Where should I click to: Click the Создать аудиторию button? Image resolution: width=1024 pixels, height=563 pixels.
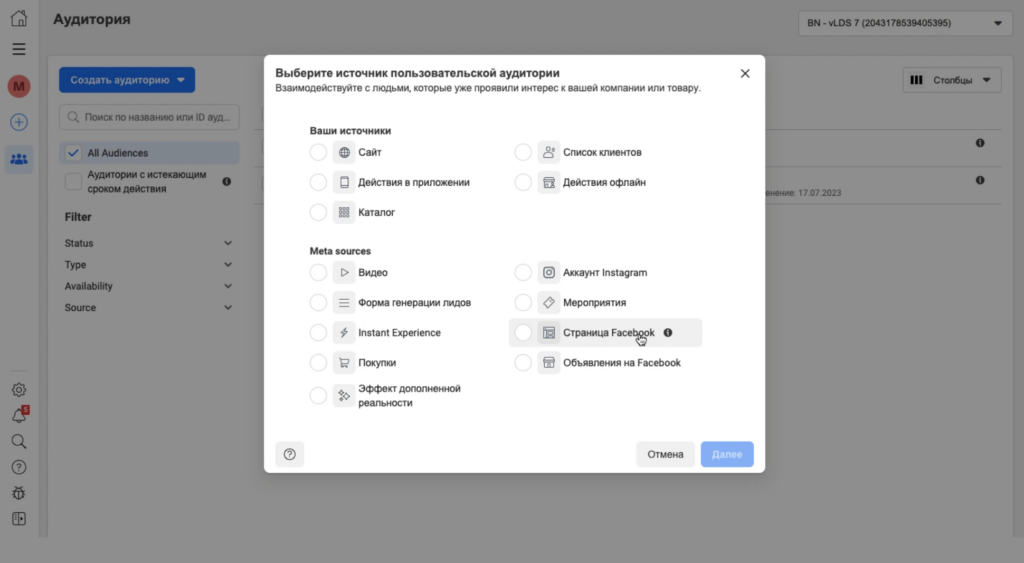[126, 80]
